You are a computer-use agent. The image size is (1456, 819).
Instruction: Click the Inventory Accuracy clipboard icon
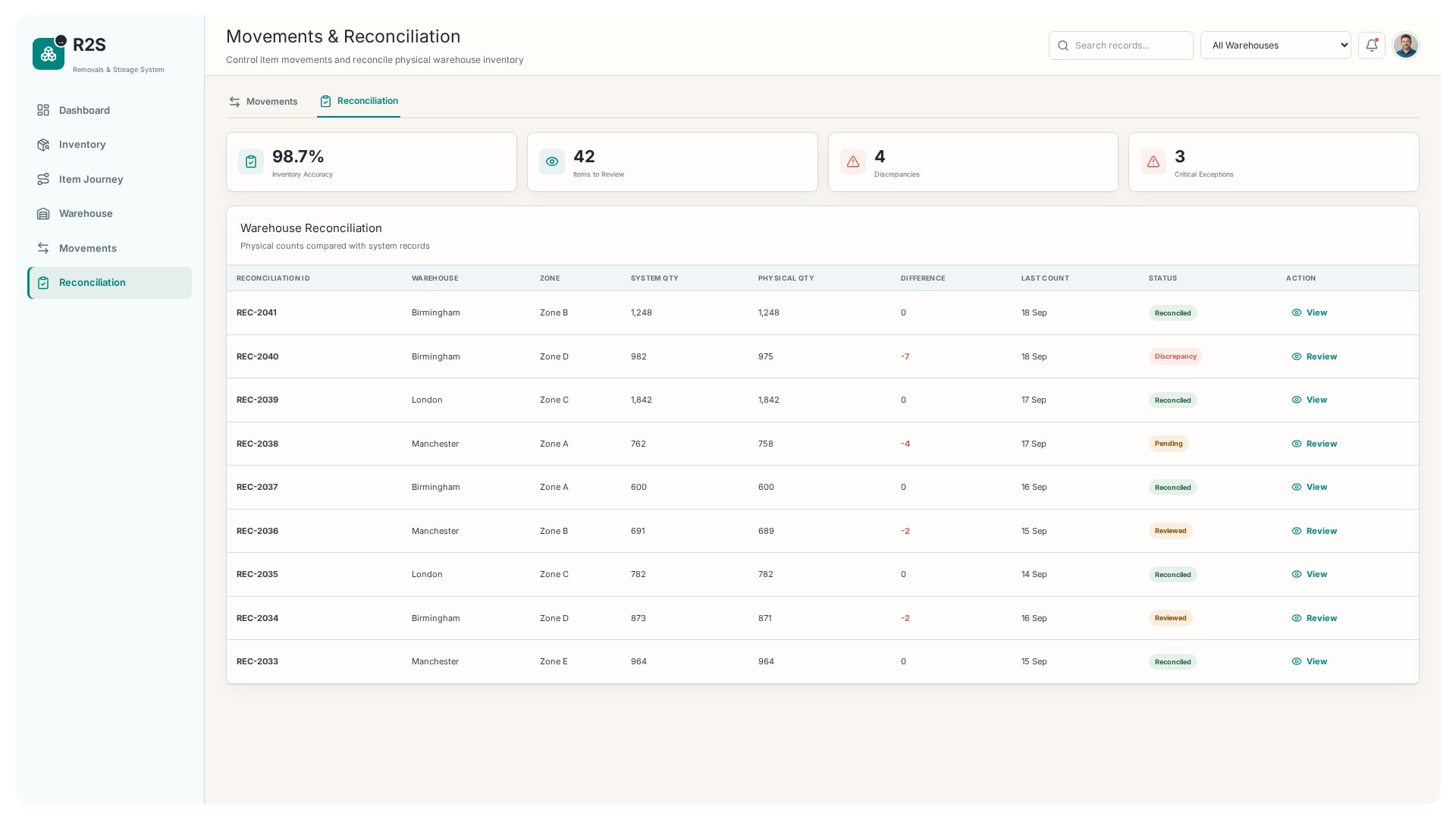pyautogui.click(x=251, y=162)
